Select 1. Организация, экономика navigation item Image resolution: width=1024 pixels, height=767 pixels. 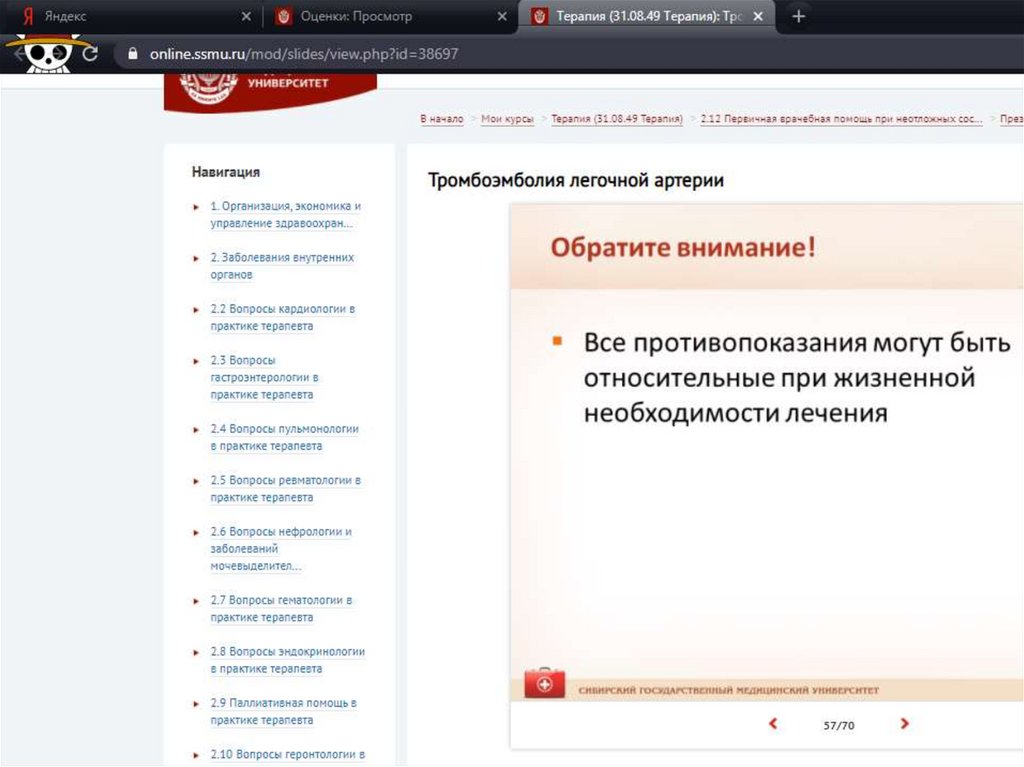coord(285,214)
